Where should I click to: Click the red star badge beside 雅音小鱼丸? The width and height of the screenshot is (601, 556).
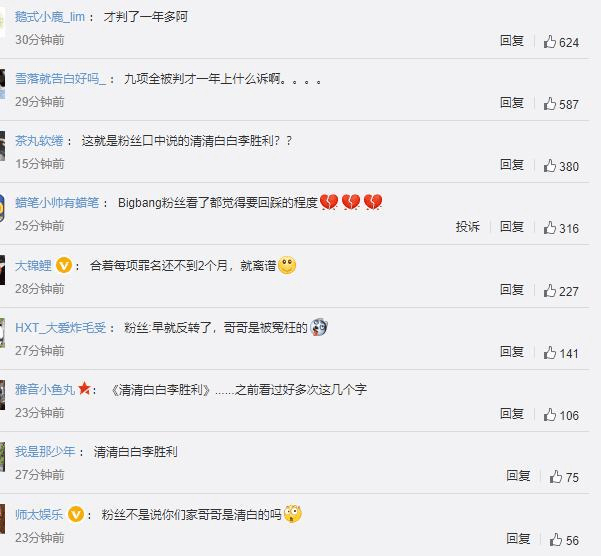[84, 389]
